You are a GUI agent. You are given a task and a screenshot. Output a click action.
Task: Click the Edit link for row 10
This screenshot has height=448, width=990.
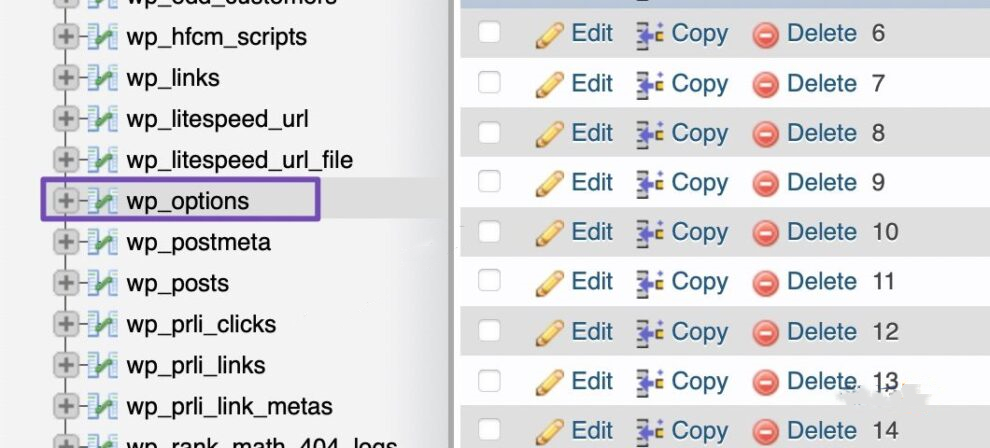coord(592,232)
